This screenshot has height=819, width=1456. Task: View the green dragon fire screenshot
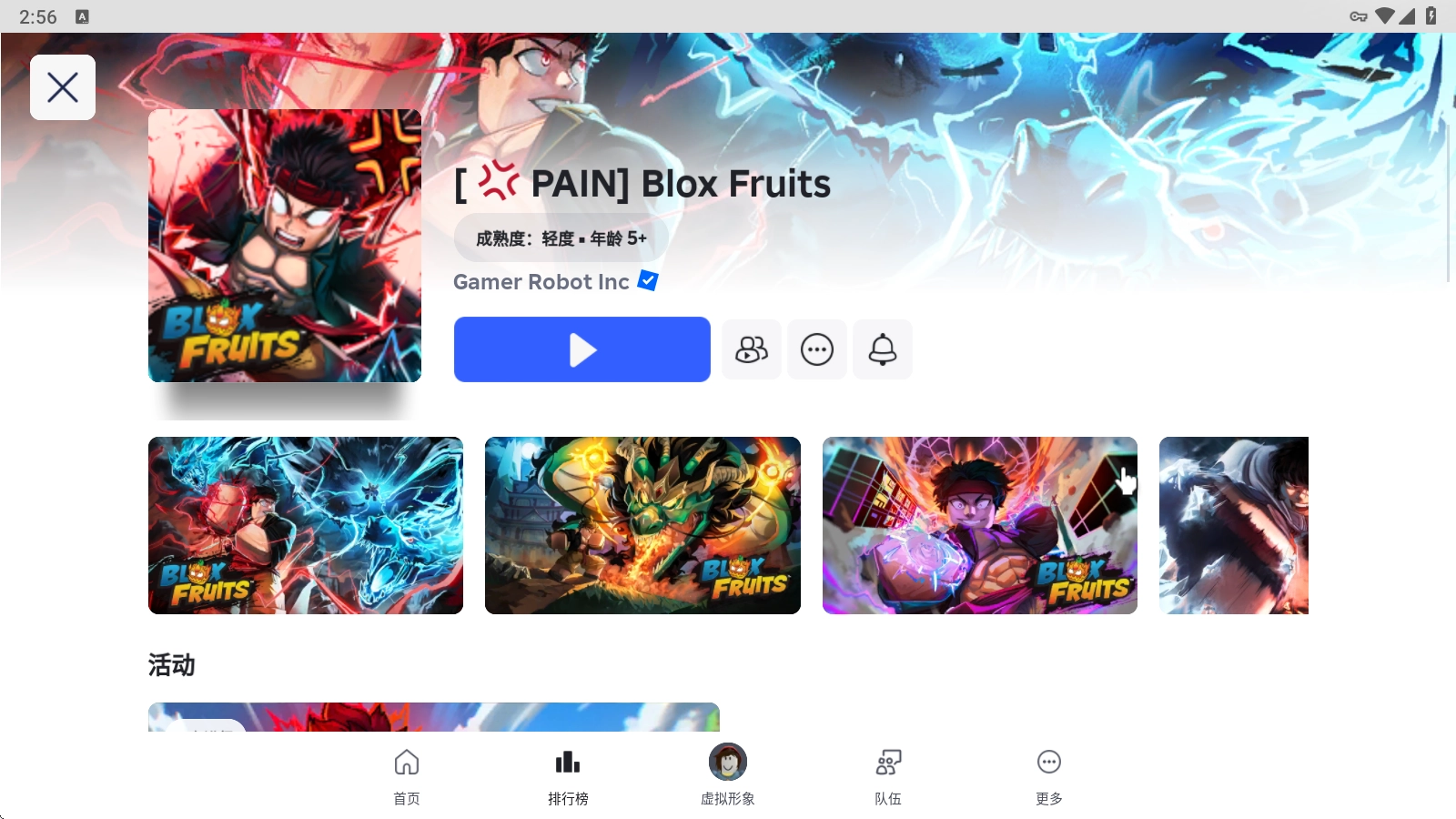click(x=642, y=525)
